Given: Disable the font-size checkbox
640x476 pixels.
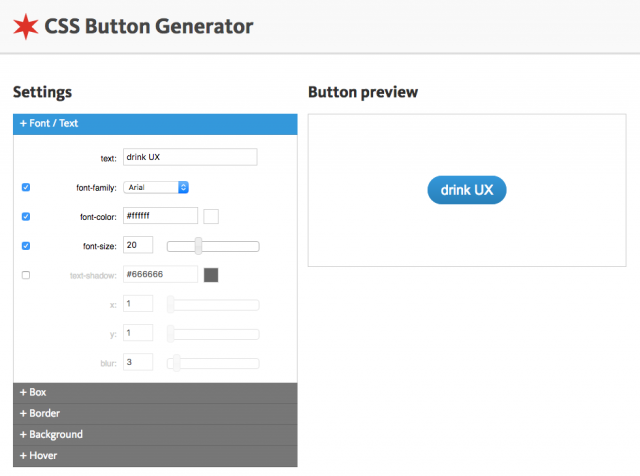Looking at the screenshot, I should 26,246.
